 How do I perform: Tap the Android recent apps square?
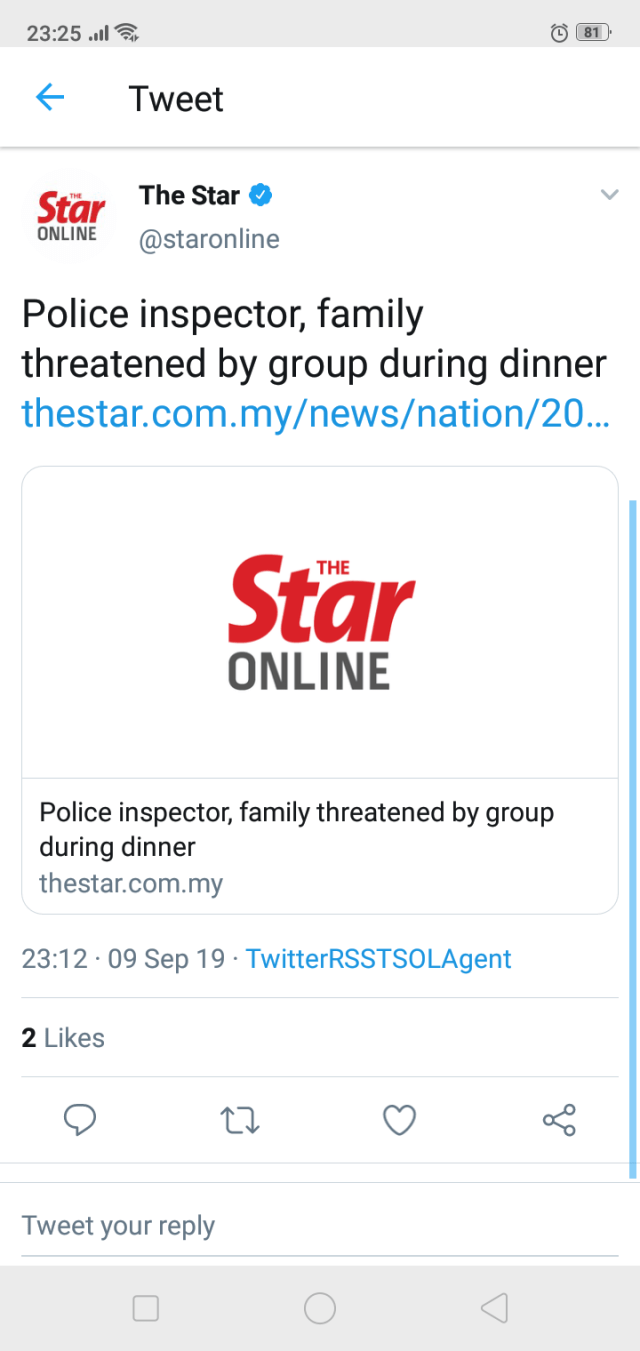point(146,1308)
